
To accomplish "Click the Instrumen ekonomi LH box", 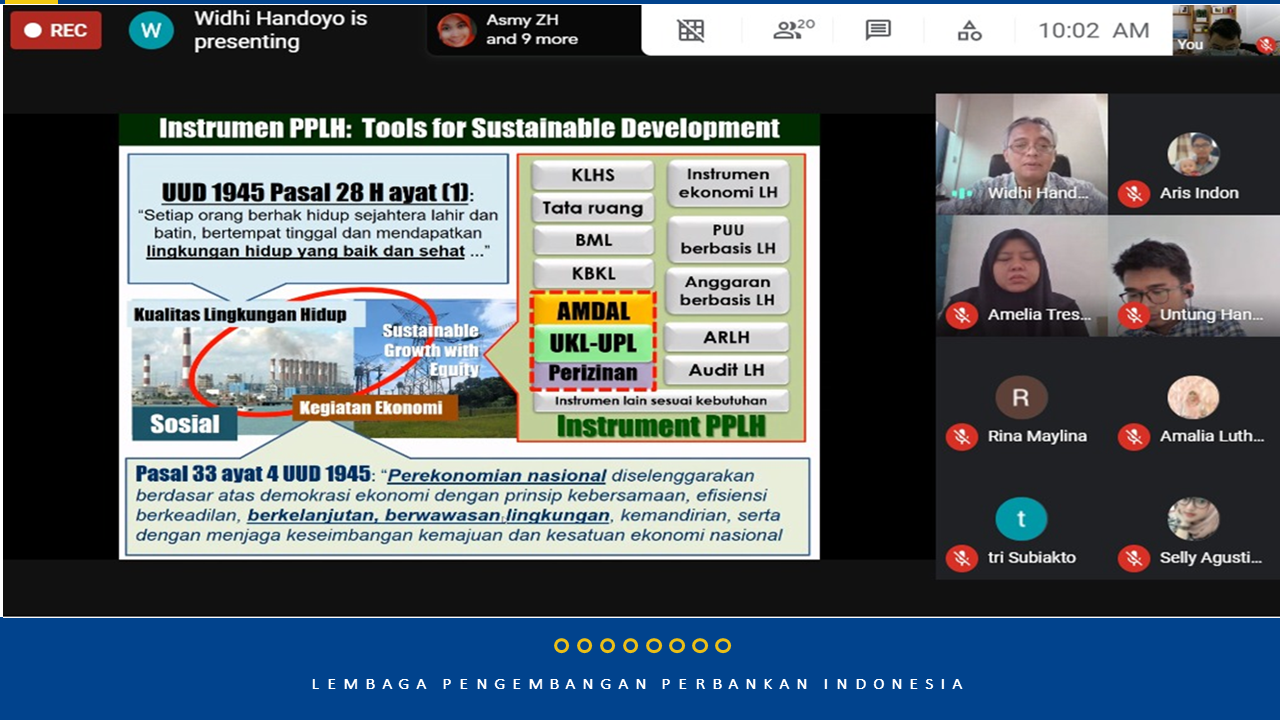I will [x=727, y=184].
